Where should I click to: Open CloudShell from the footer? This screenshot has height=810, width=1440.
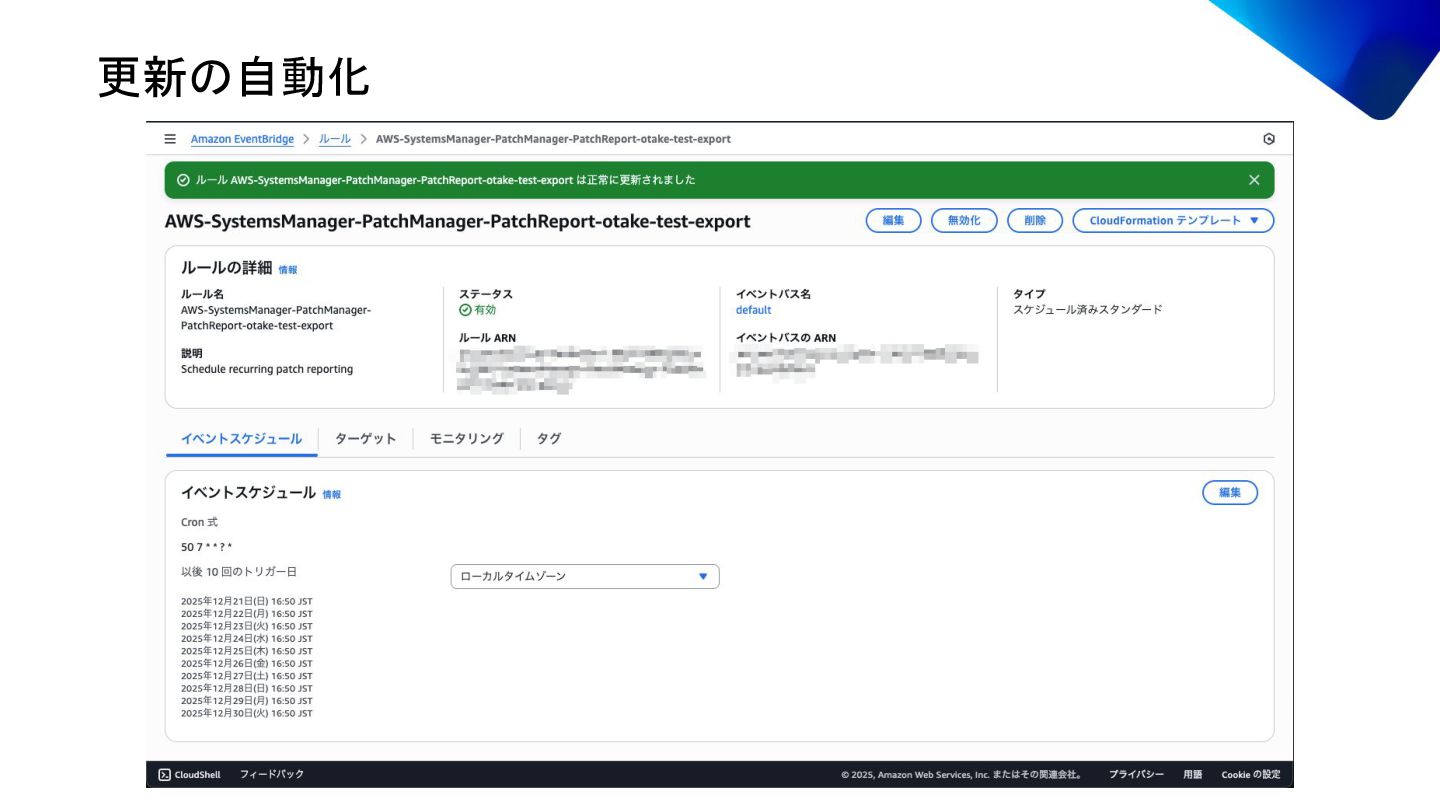coord(189,775)
